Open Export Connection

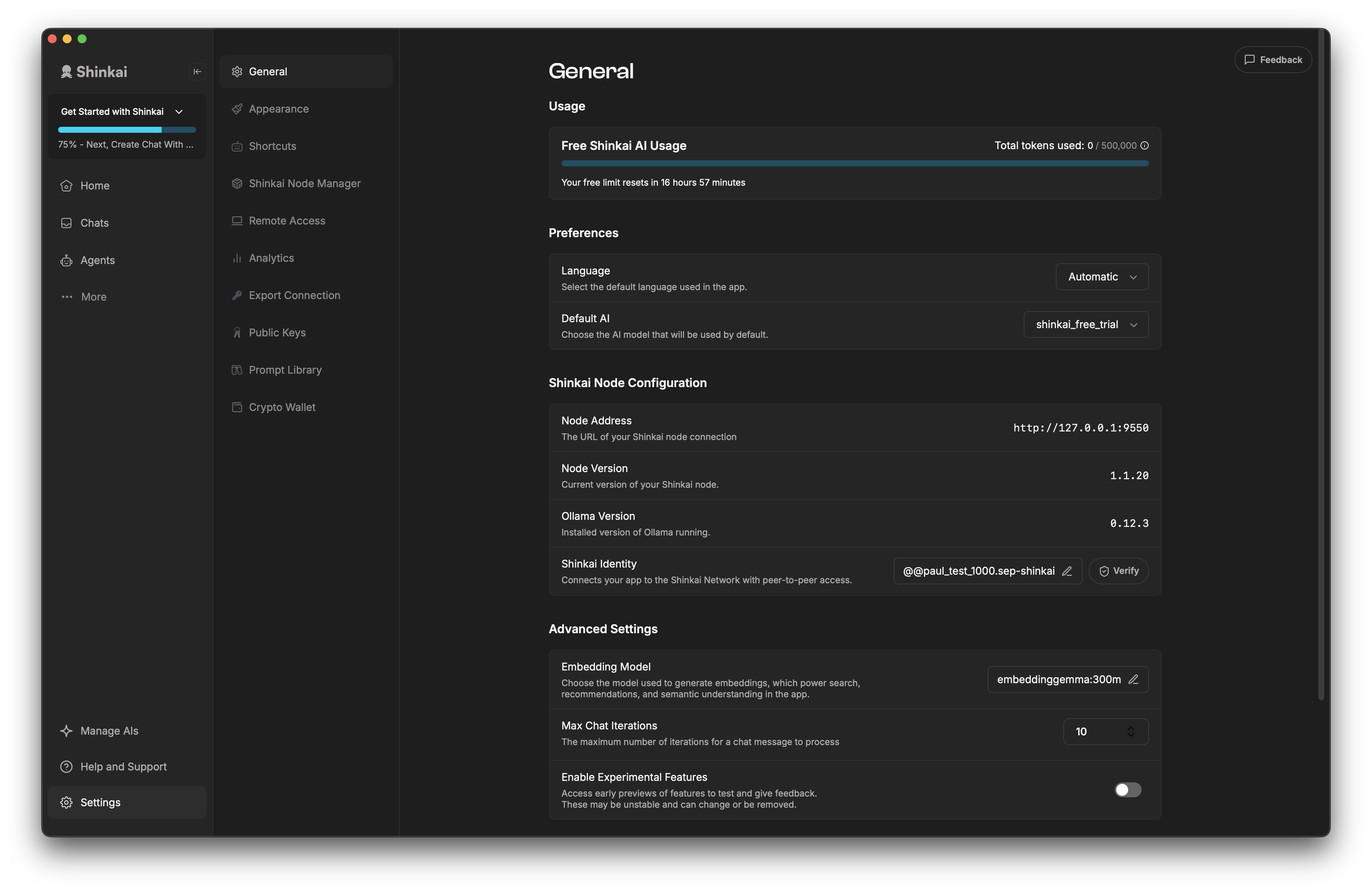(x=294, y=295)
